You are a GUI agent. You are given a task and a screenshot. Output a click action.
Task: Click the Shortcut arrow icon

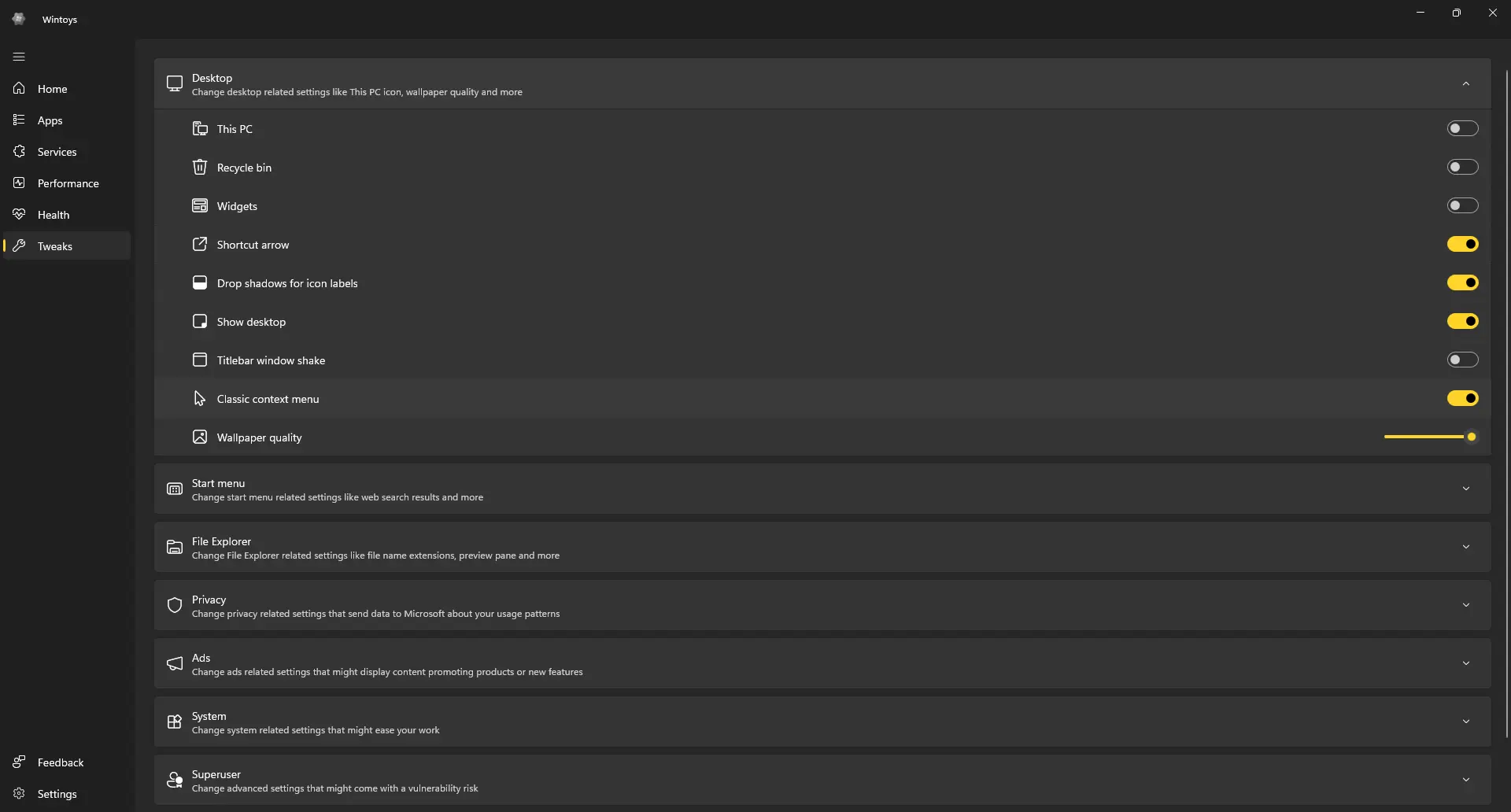click(x=200, y=244)
